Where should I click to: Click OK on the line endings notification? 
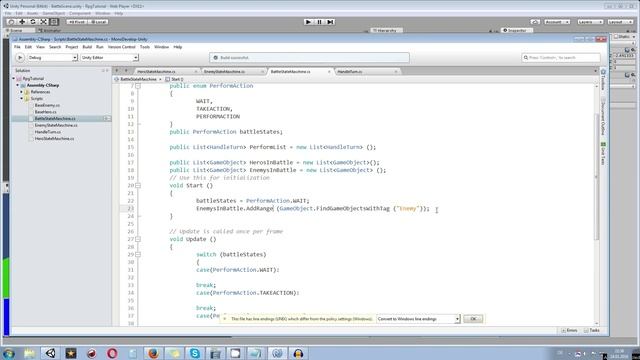pyautogui.click(x=473, y=319)
